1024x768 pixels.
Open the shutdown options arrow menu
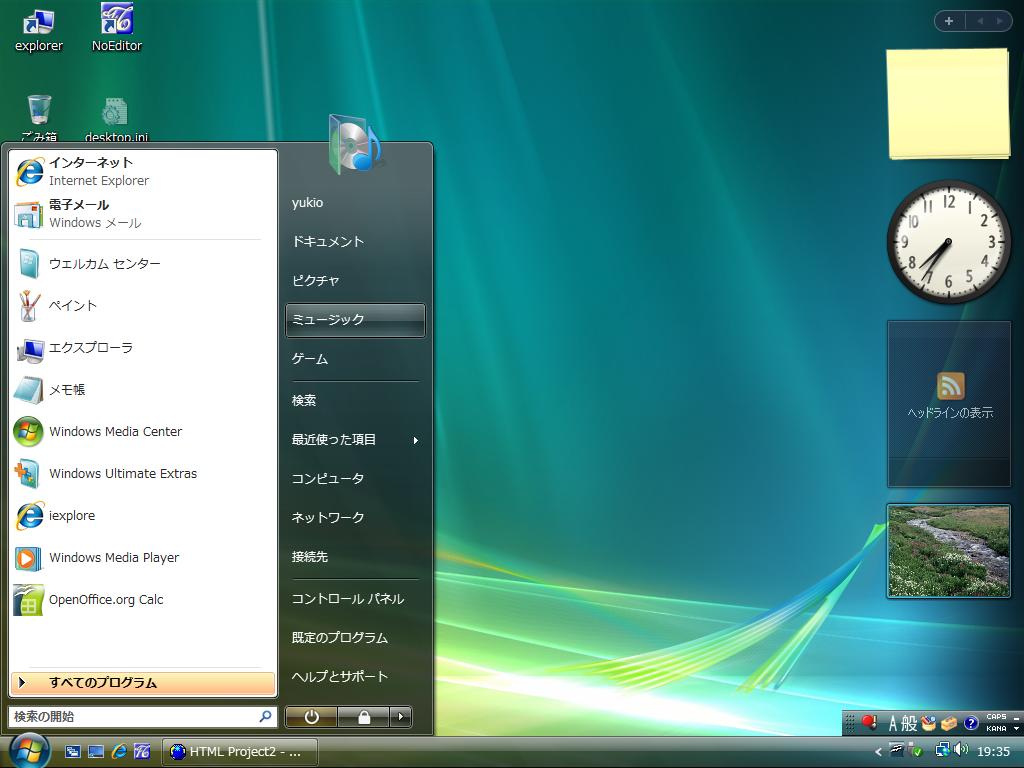(400, 717)
